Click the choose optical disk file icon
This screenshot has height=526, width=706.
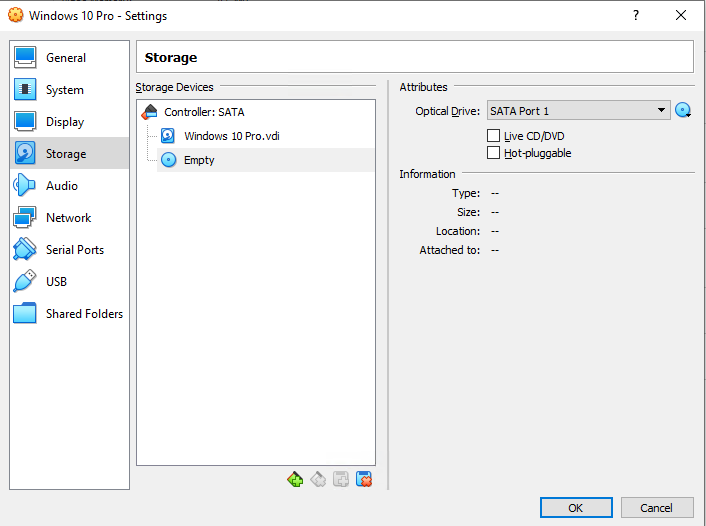[683, 110]
